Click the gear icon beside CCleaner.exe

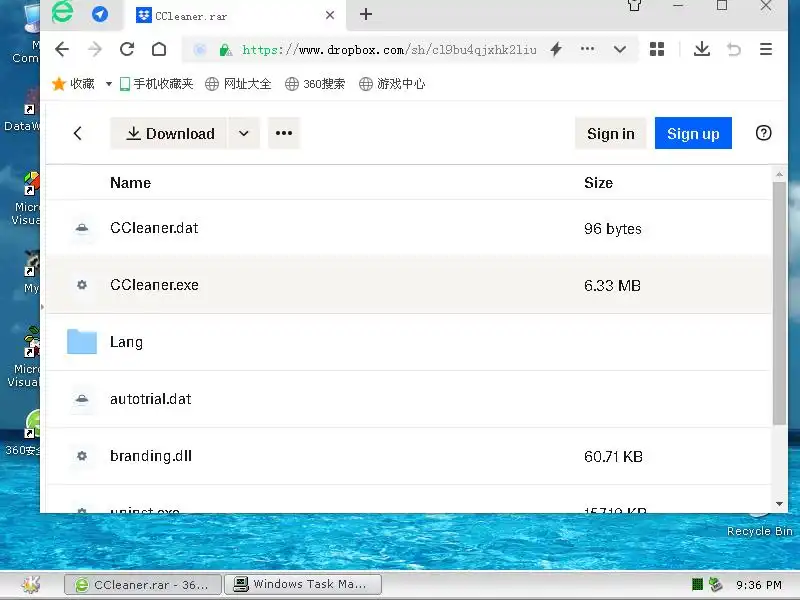pos(82,285)
